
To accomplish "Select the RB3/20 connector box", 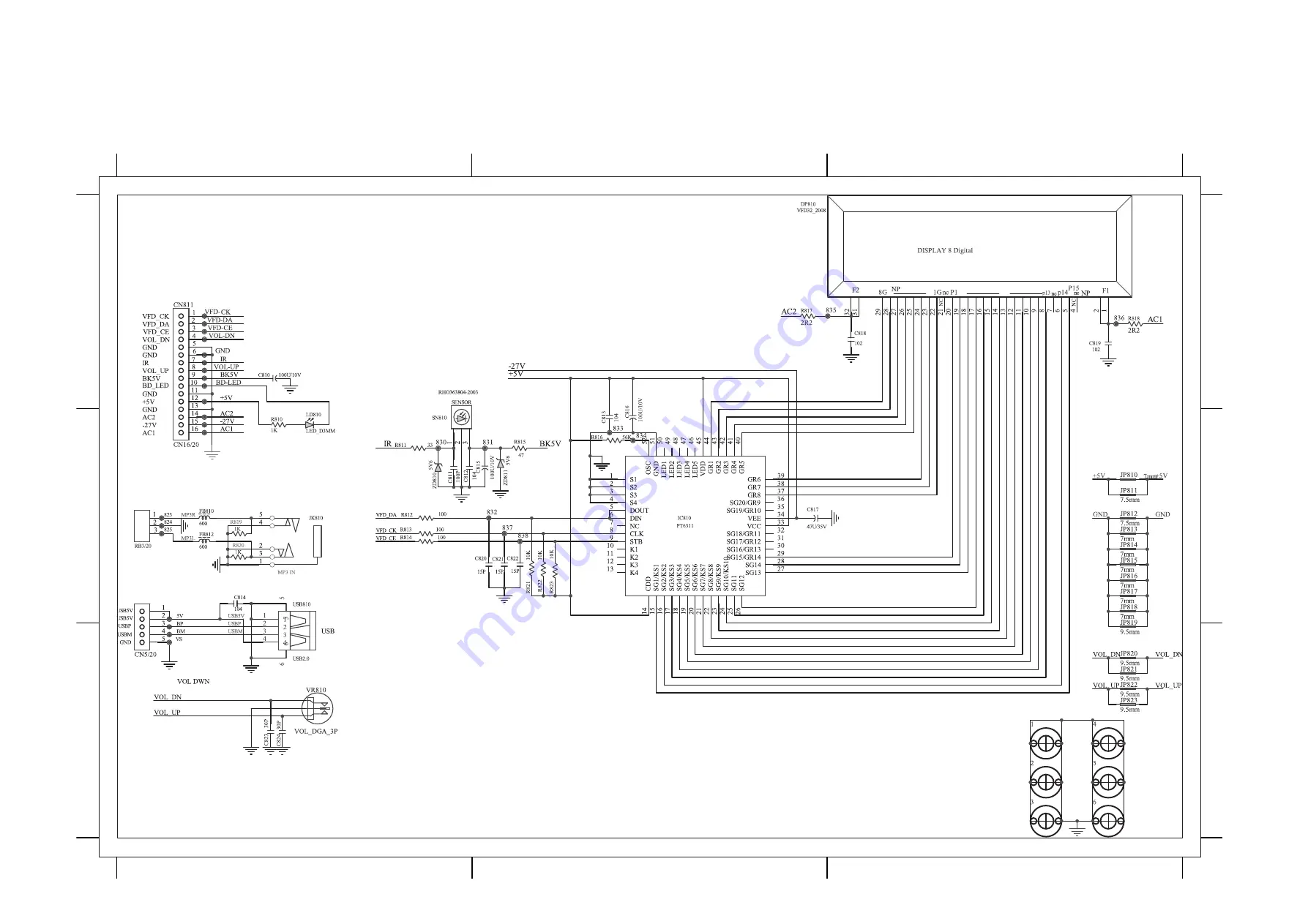I will pos(142,526).
